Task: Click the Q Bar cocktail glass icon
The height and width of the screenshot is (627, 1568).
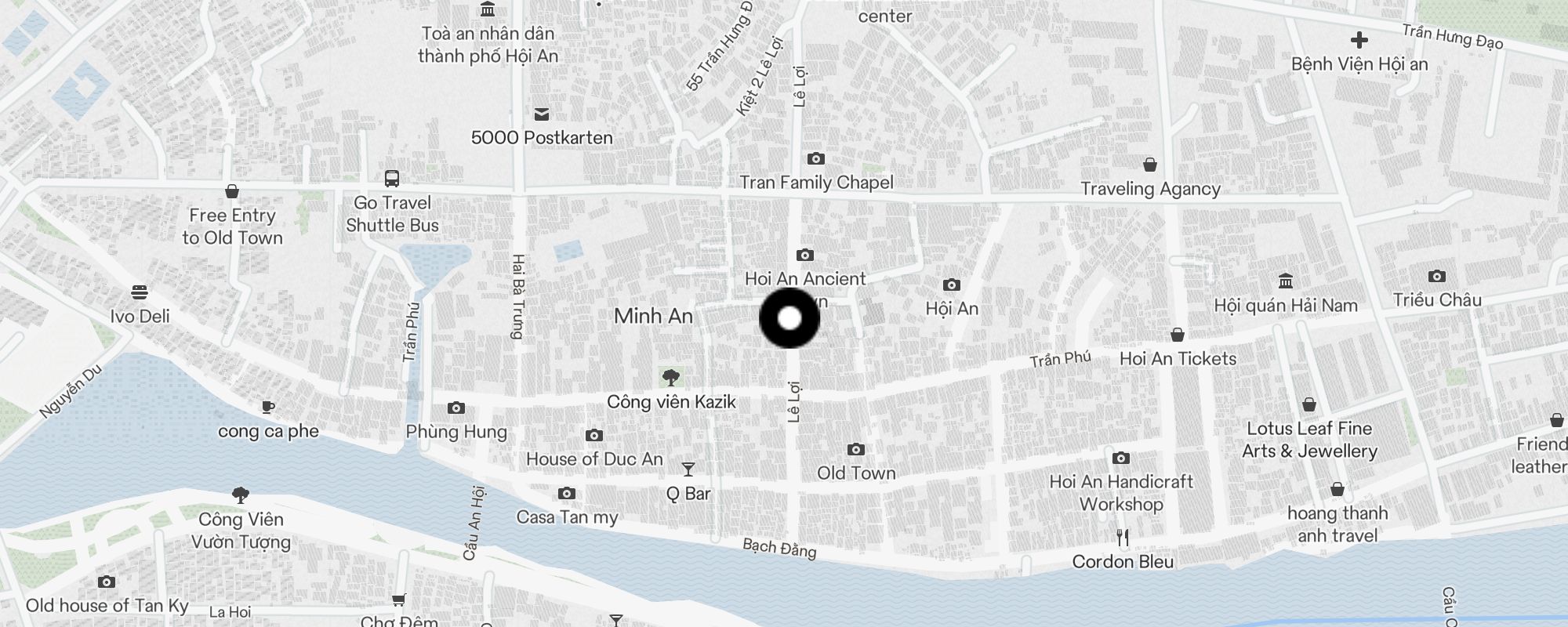Action: pos(688,469)
